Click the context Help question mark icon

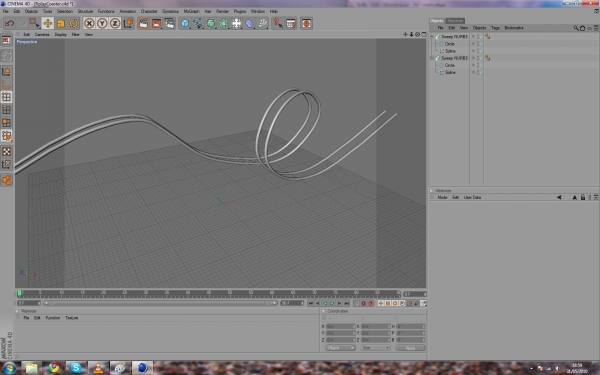[277, 23]
